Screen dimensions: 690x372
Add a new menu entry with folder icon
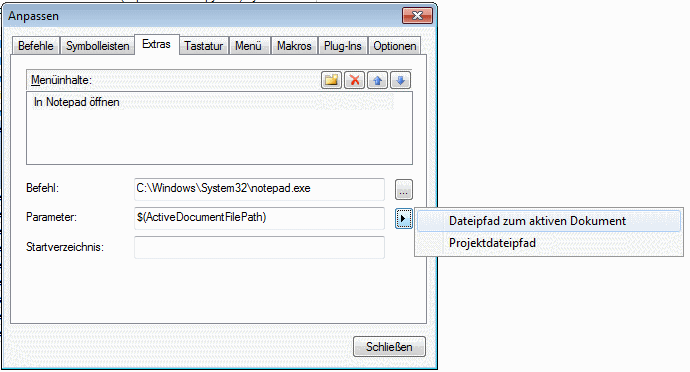tap(331, 80)
